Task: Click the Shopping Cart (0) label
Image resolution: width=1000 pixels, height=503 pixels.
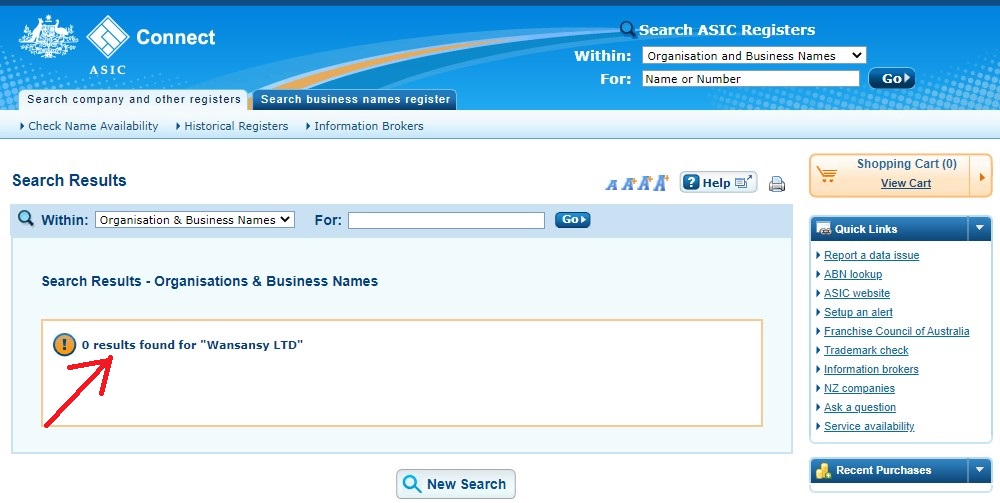Action: pyautogui.click(x=906, y=164)
